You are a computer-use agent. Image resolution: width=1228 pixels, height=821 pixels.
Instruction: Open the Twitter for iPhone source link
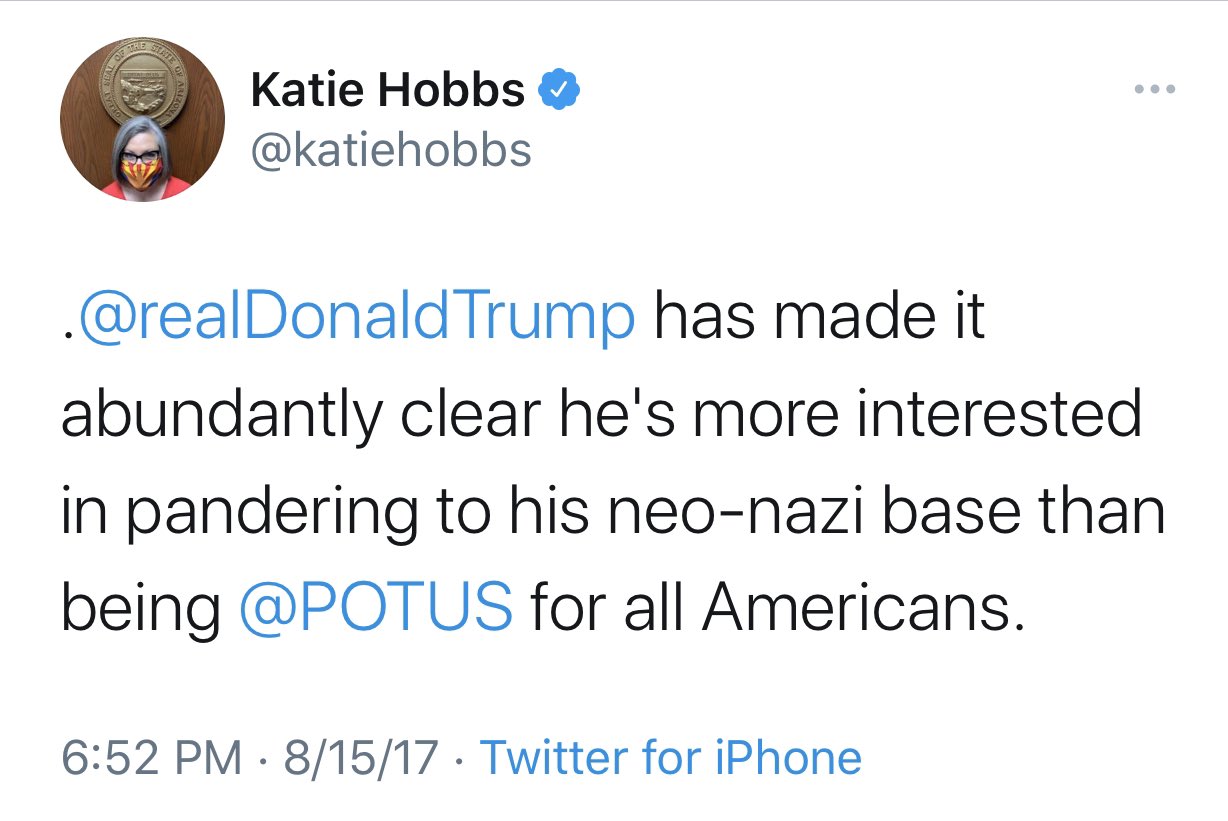(671, 757)
